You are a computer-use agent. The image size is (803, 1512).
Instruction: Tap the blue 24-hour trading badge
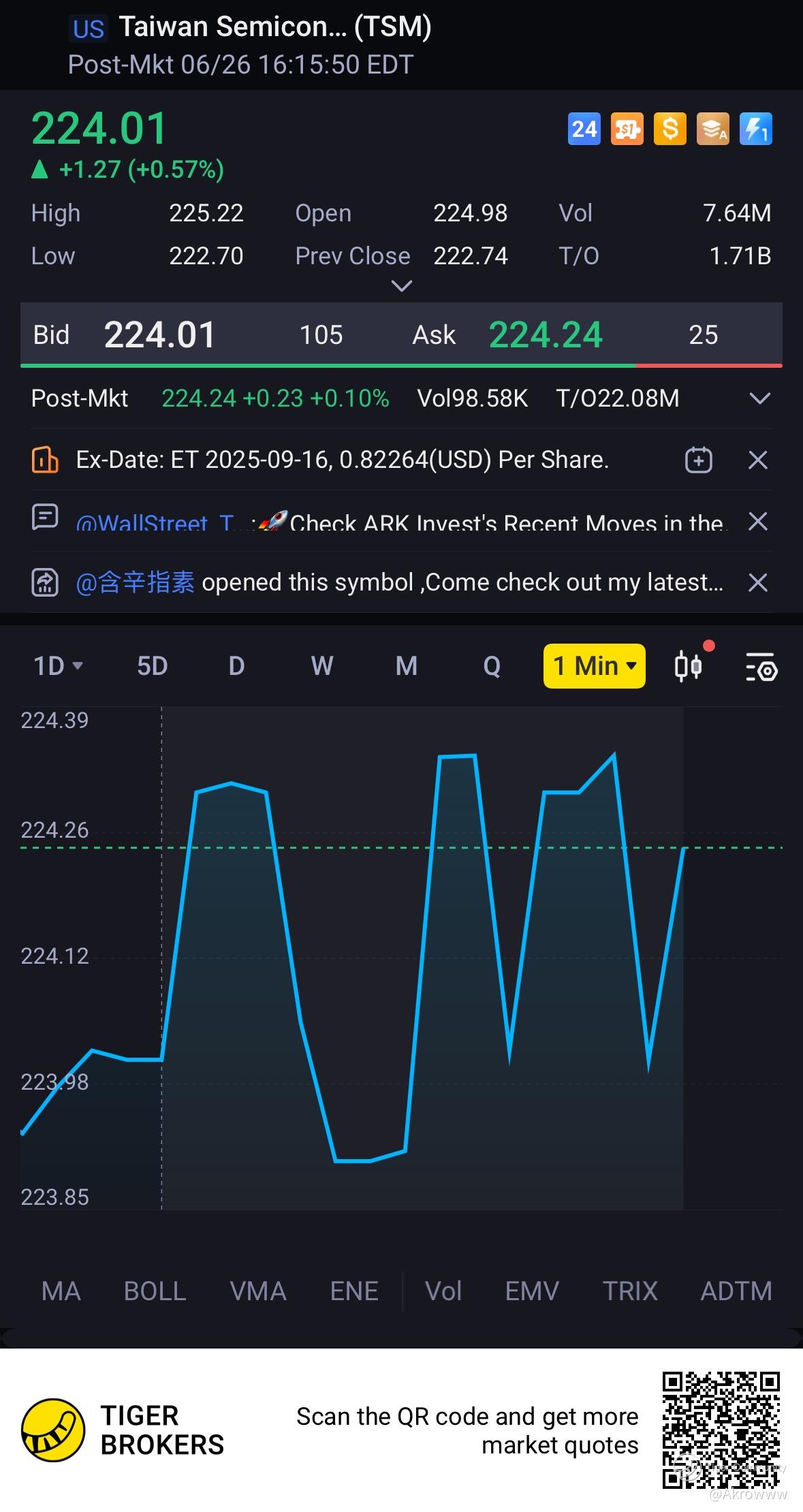pos(584,129)
